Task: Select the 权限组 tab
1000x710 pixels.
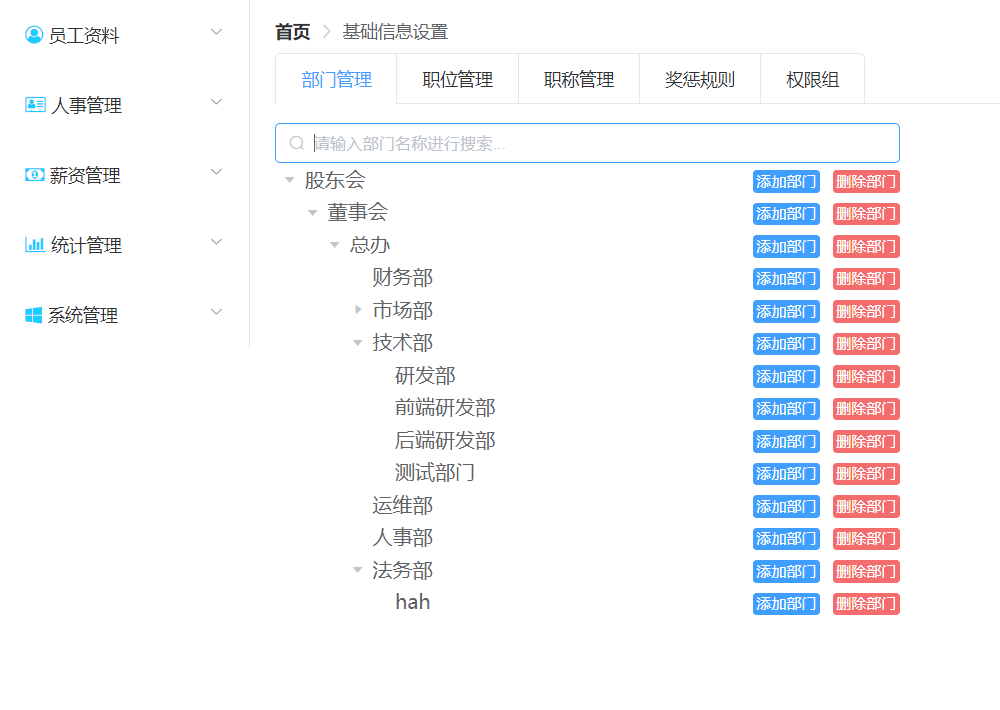Action: click(812, 79)
